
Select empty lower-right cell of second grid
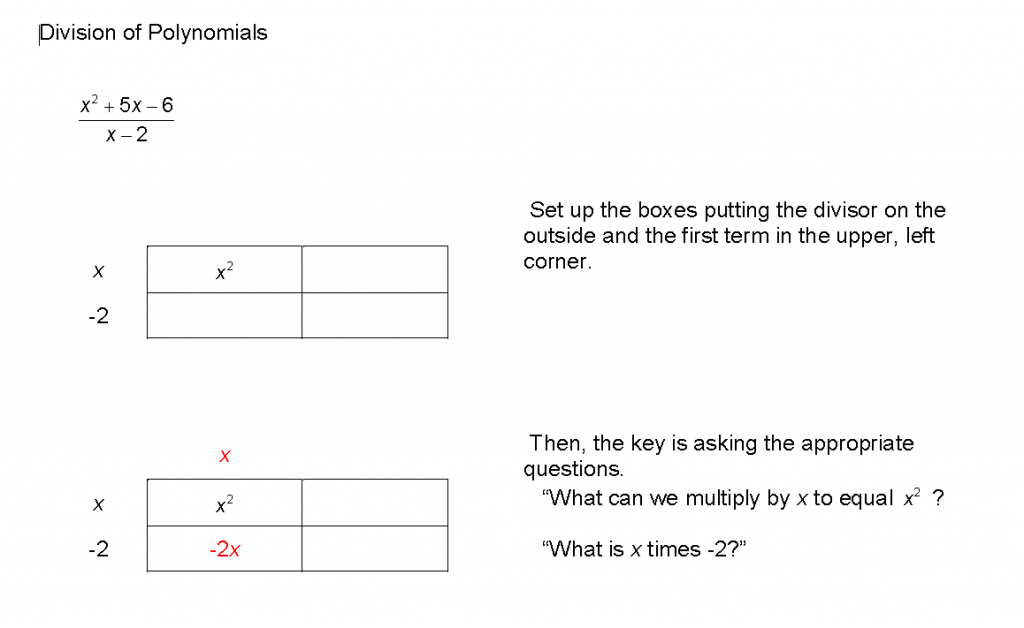click(x=375, y=549)
